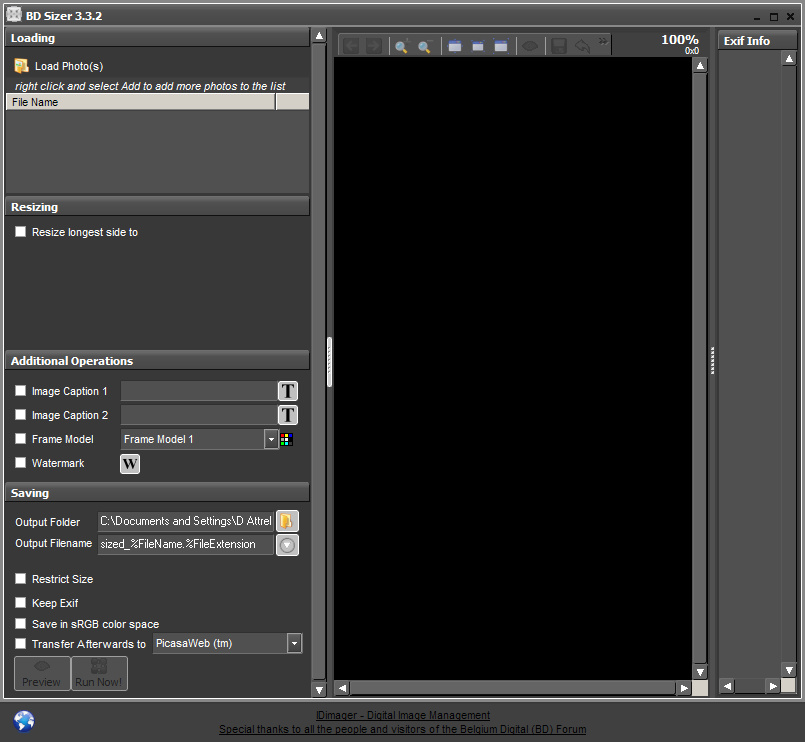Screen dimensions: 805x742
Task: Click the Preview button
Action: 42,673
